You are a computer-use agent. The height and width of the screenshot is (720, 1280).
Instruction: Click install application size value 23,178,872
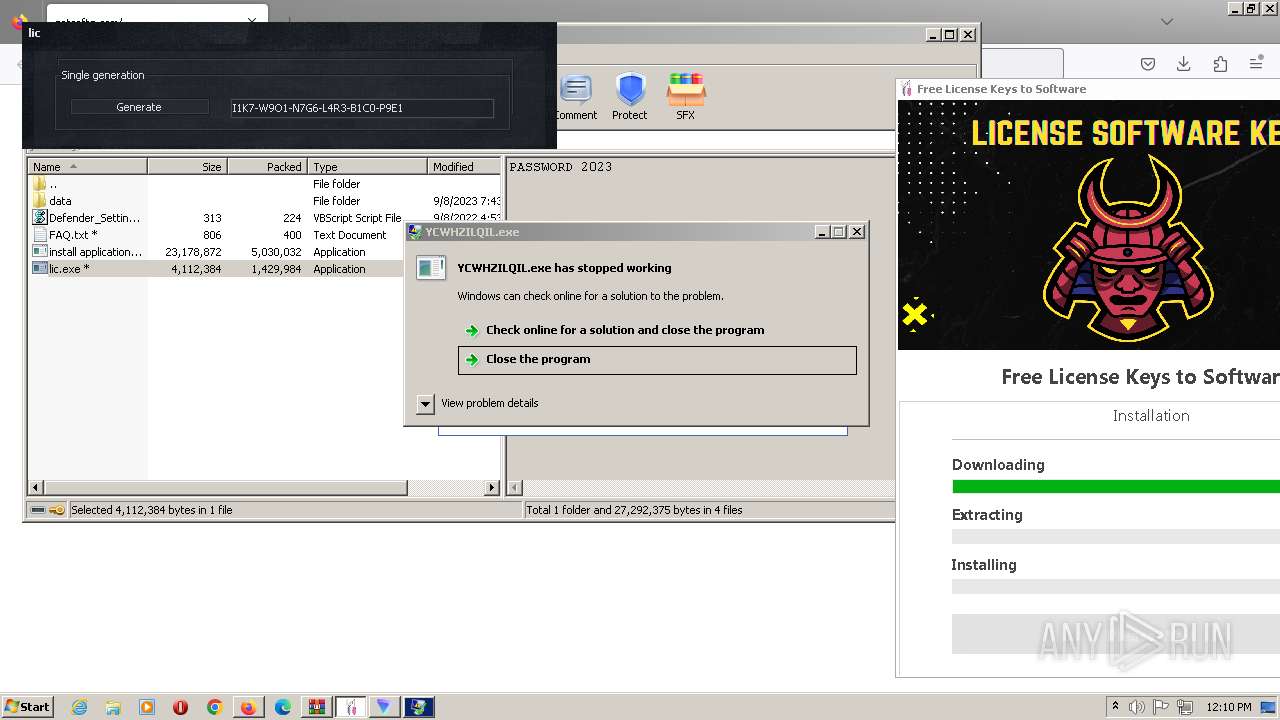[x=193, y=252]
